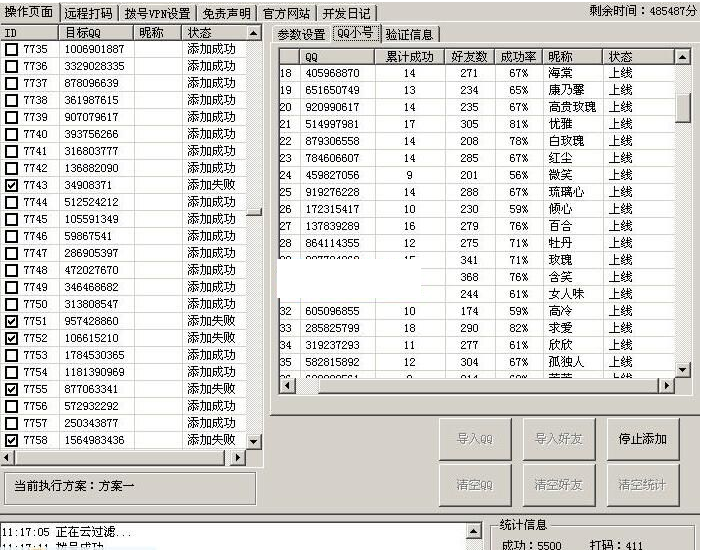Viewport: 701px width, 550px height.
Task: Open the 拨号VPN设置 tab
Action: (157, 13)
